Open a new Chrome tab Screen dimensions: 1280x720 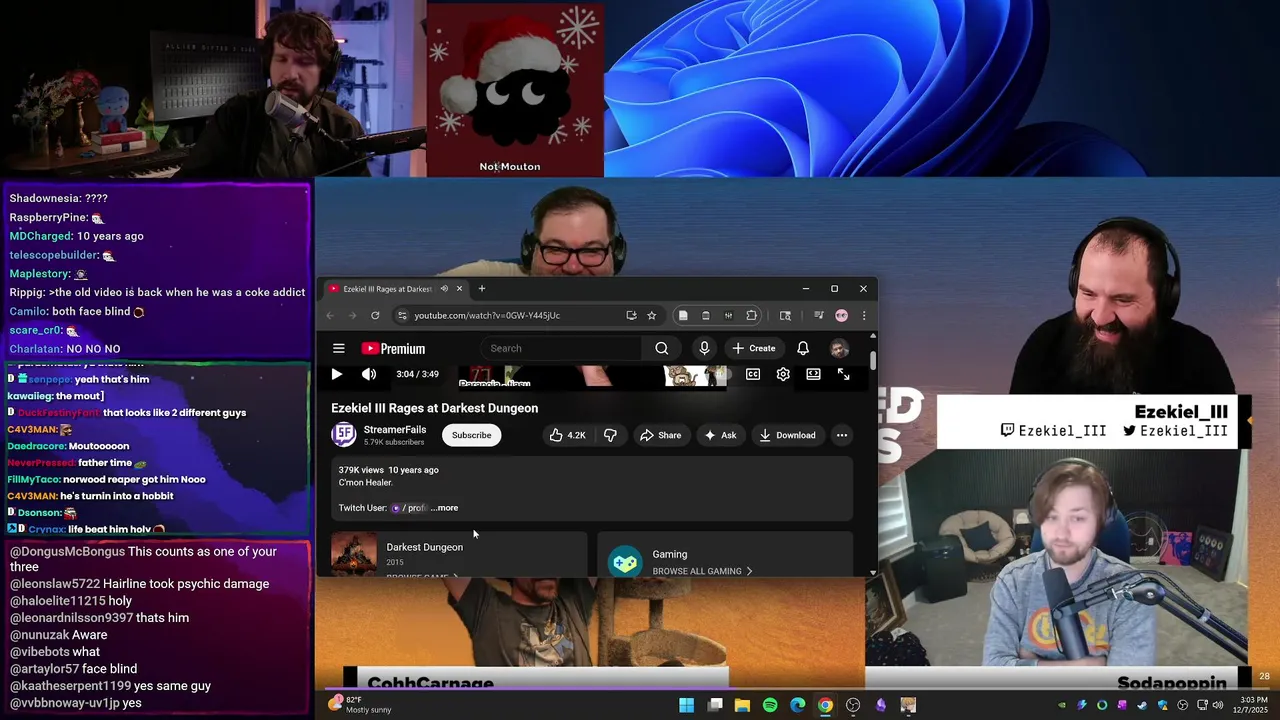pos(481,289)
